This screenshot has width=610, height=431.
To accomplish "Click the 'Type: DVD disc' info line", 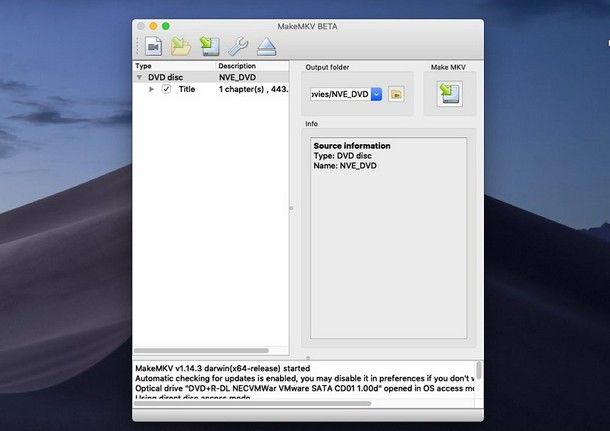I will click(x=342, y=156).
